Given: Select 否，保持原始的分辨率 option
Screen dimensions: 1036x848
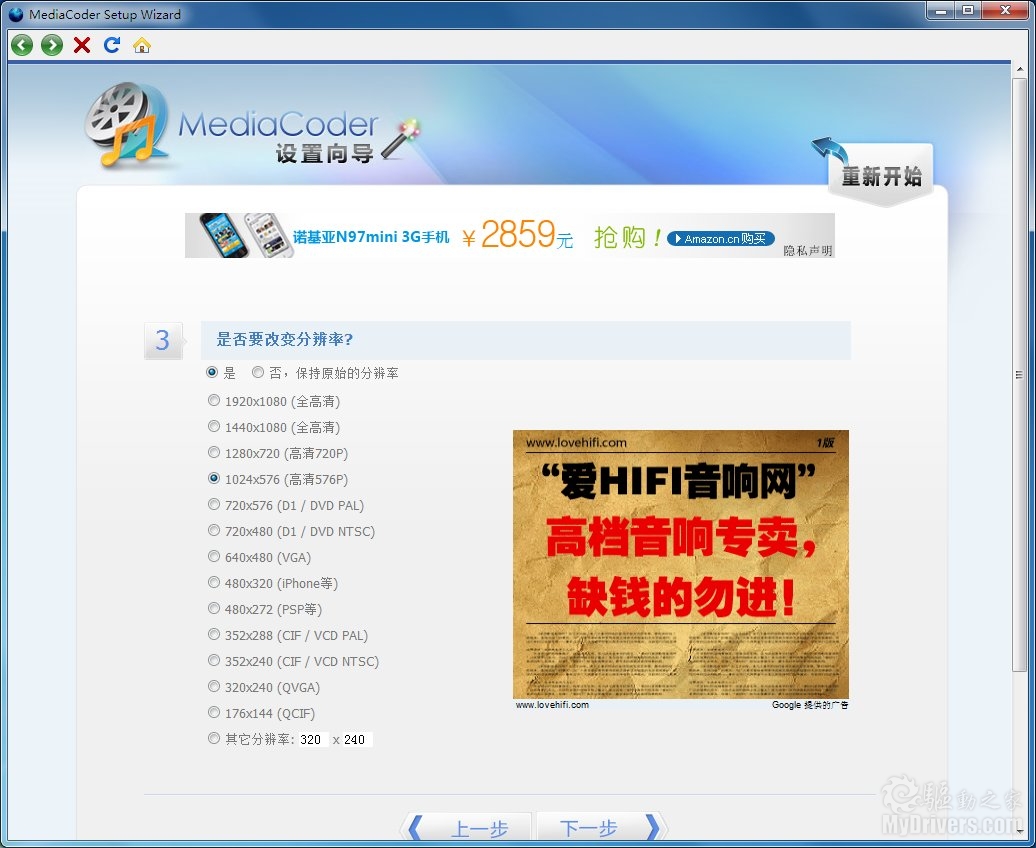Looking at the screenshot, I should (258, 373).
